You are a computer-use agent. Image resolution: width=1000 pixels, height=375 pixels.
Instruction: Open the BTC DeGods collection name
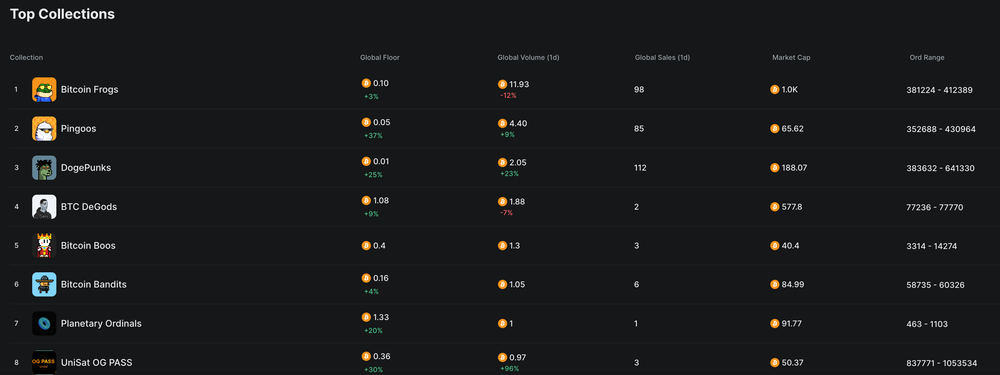coord(89,207)
